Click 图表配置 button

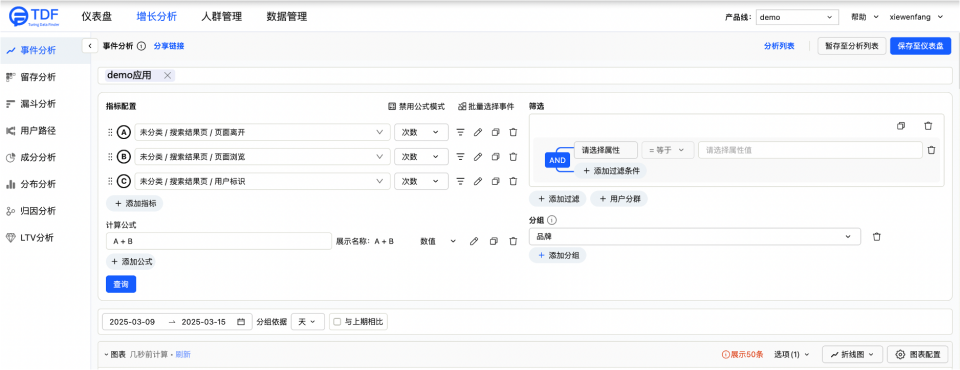918,354
